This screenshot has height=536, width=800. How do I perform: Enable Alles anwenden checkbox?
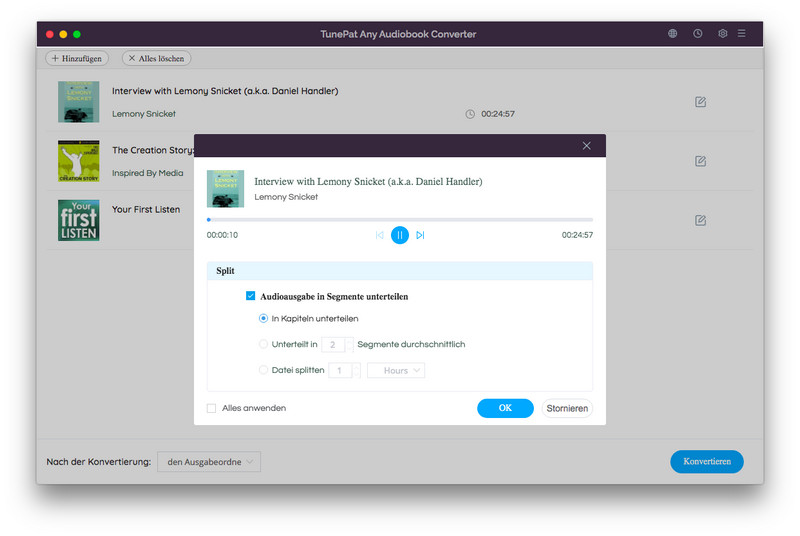(211, 408)
